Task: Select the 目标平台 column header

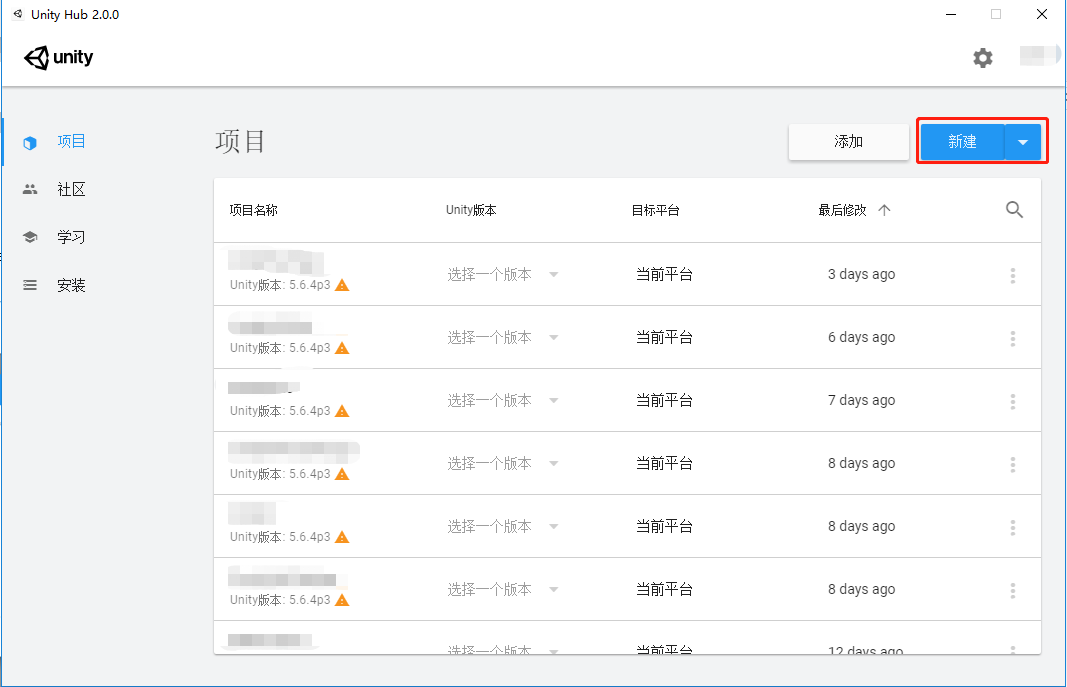Action: pos(654,210)
